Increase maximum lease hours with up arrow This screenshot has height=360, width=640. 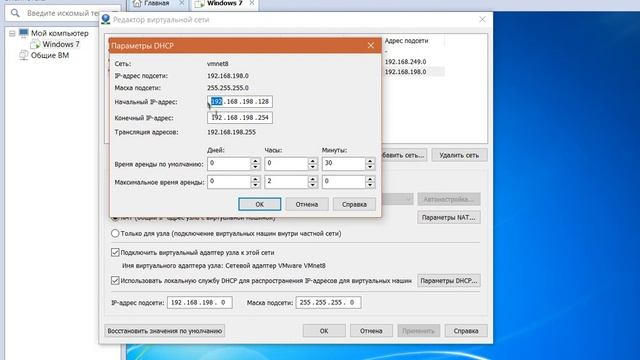click(x=313, y=179)
